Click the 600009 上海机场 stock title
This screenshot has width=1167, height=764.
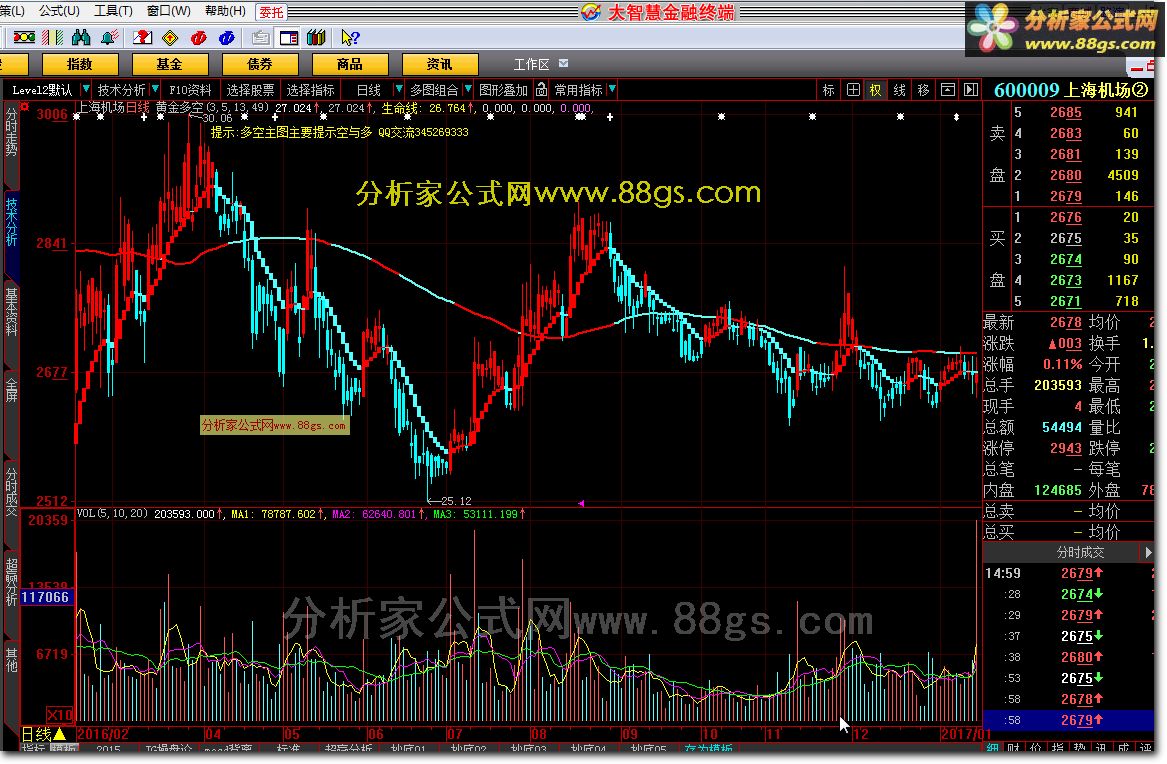click(x=1071, y=90)
